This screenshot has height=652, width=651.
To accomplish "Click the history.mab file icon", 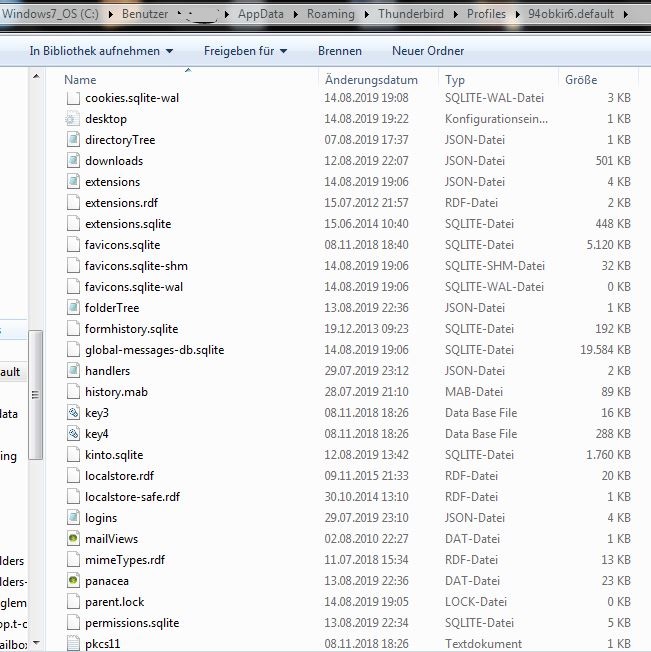I will 73,392.
